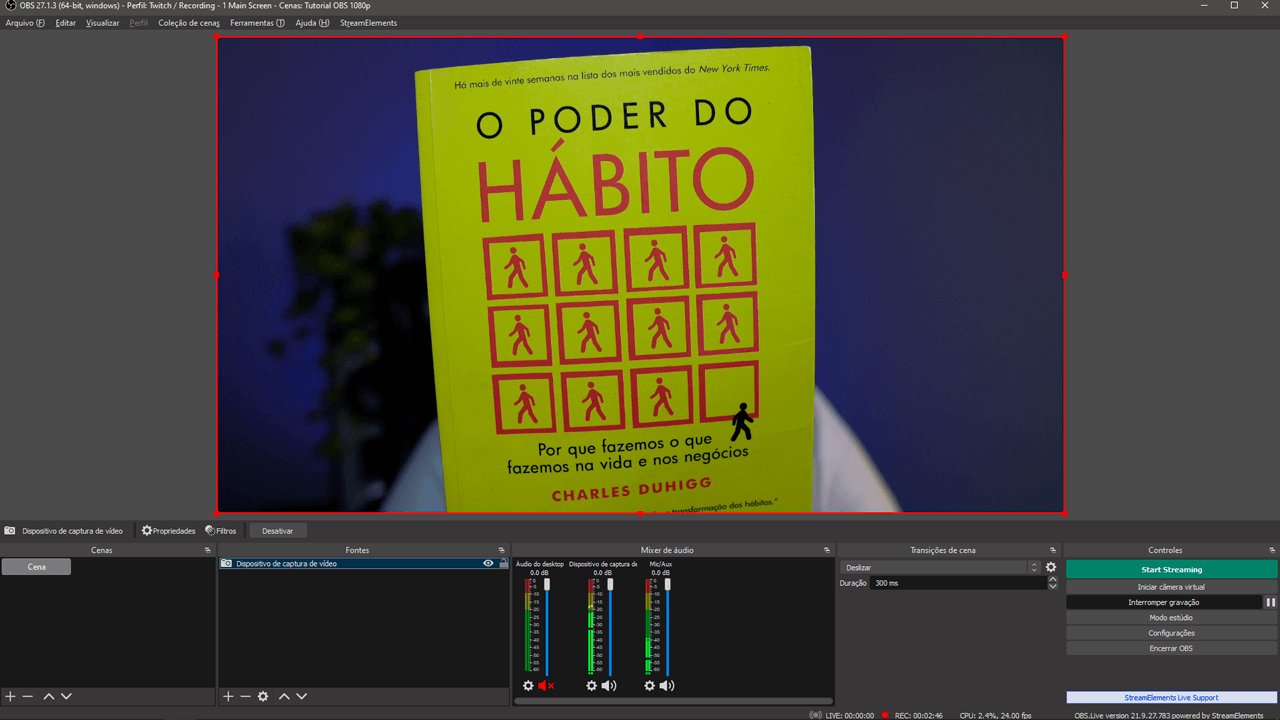1280x720 pixels.
Task: Click the Desativar button
Action: (x=277, y=531)
